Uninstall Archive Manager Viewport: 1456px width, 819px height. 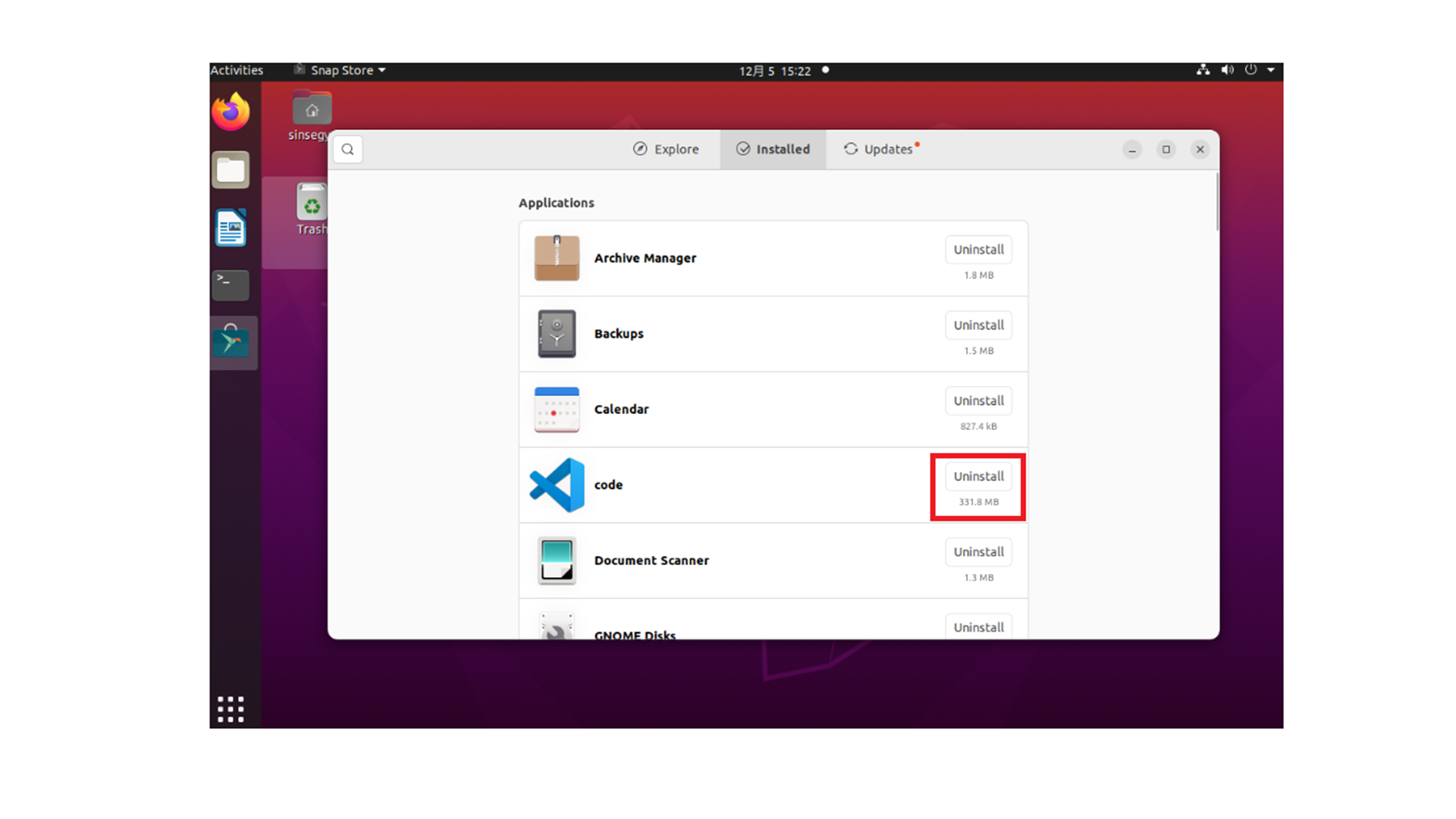(x=978, y=249)
